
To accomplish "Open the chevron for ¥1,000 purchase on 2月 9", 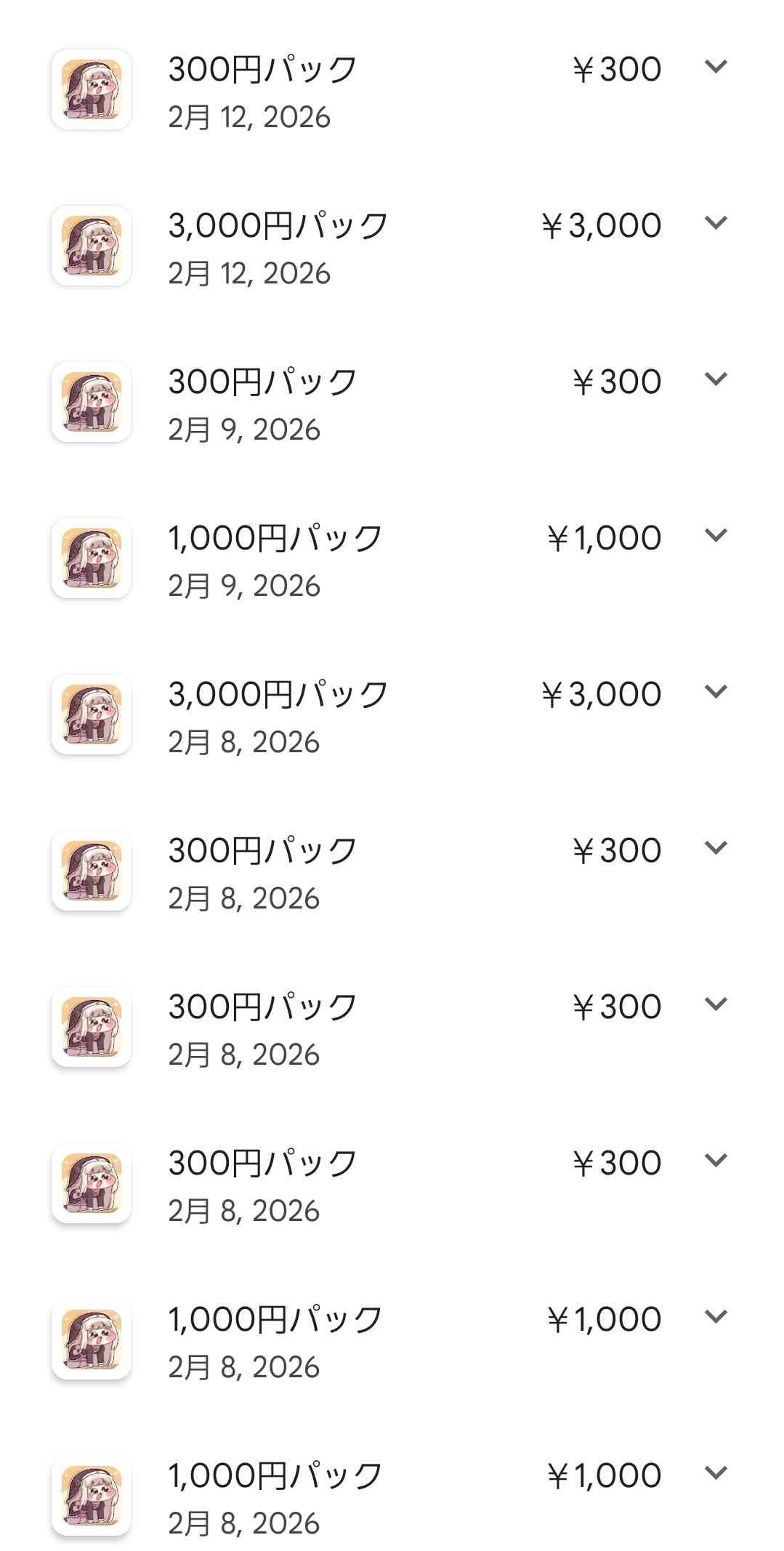I will coord(716,536).
